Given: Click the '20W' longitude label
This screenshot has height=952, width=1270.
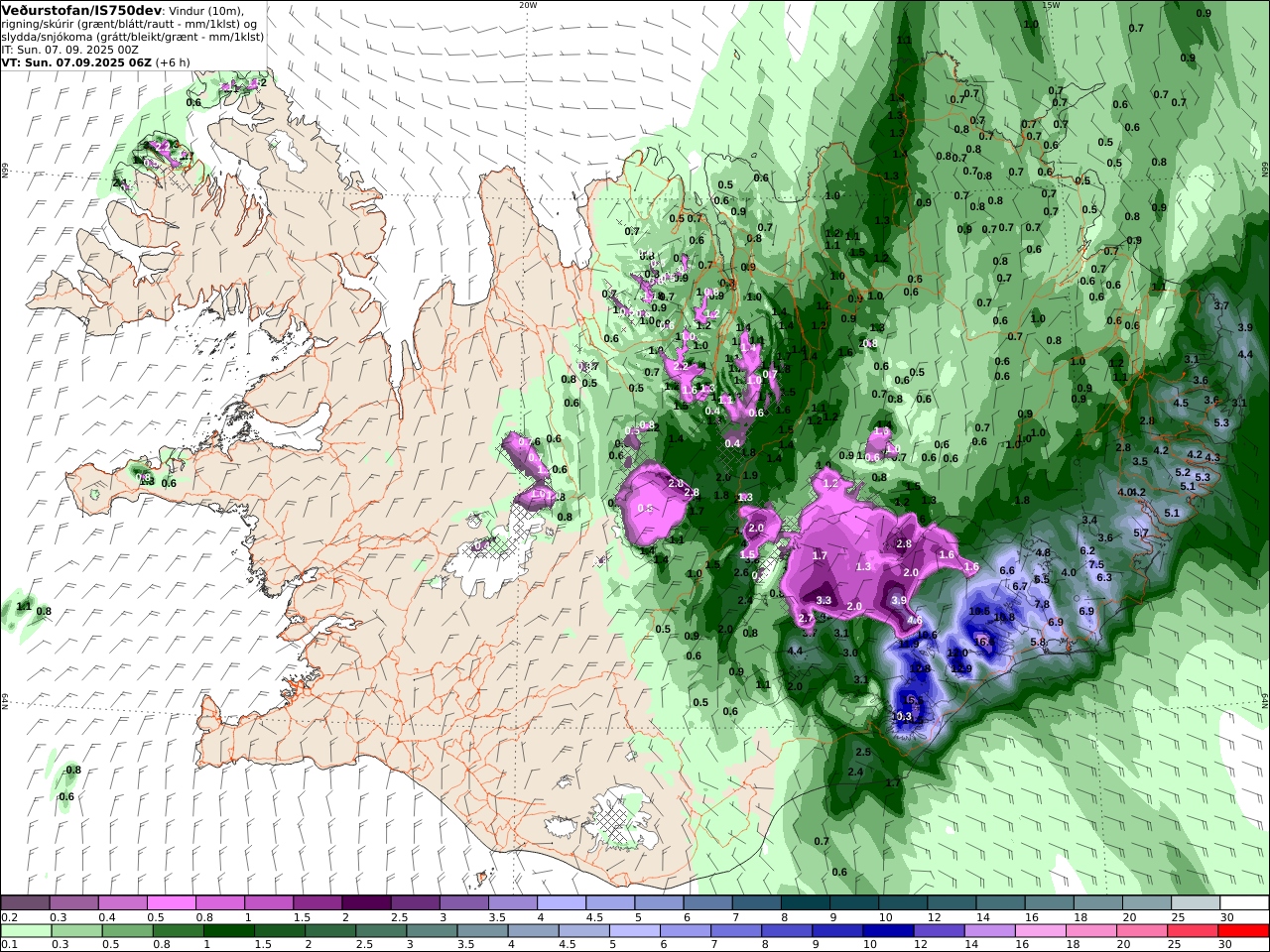Looking at the screenshot, I should click(x=528, y=5).
